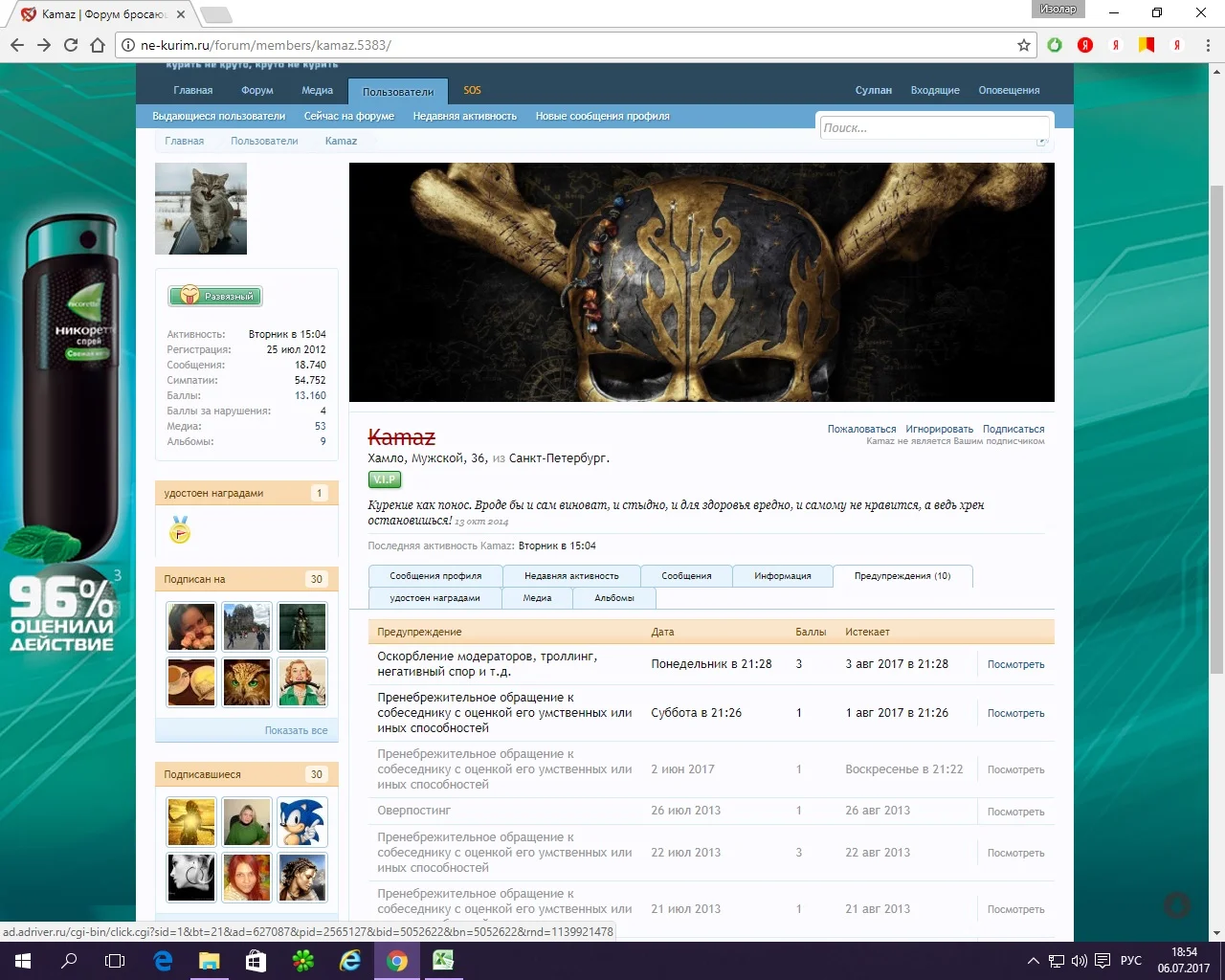Click the medal award icon under "удостоен наградами"
Image resolution: width=1225 pixels, height=980 pixels.
tap(180, 530)
